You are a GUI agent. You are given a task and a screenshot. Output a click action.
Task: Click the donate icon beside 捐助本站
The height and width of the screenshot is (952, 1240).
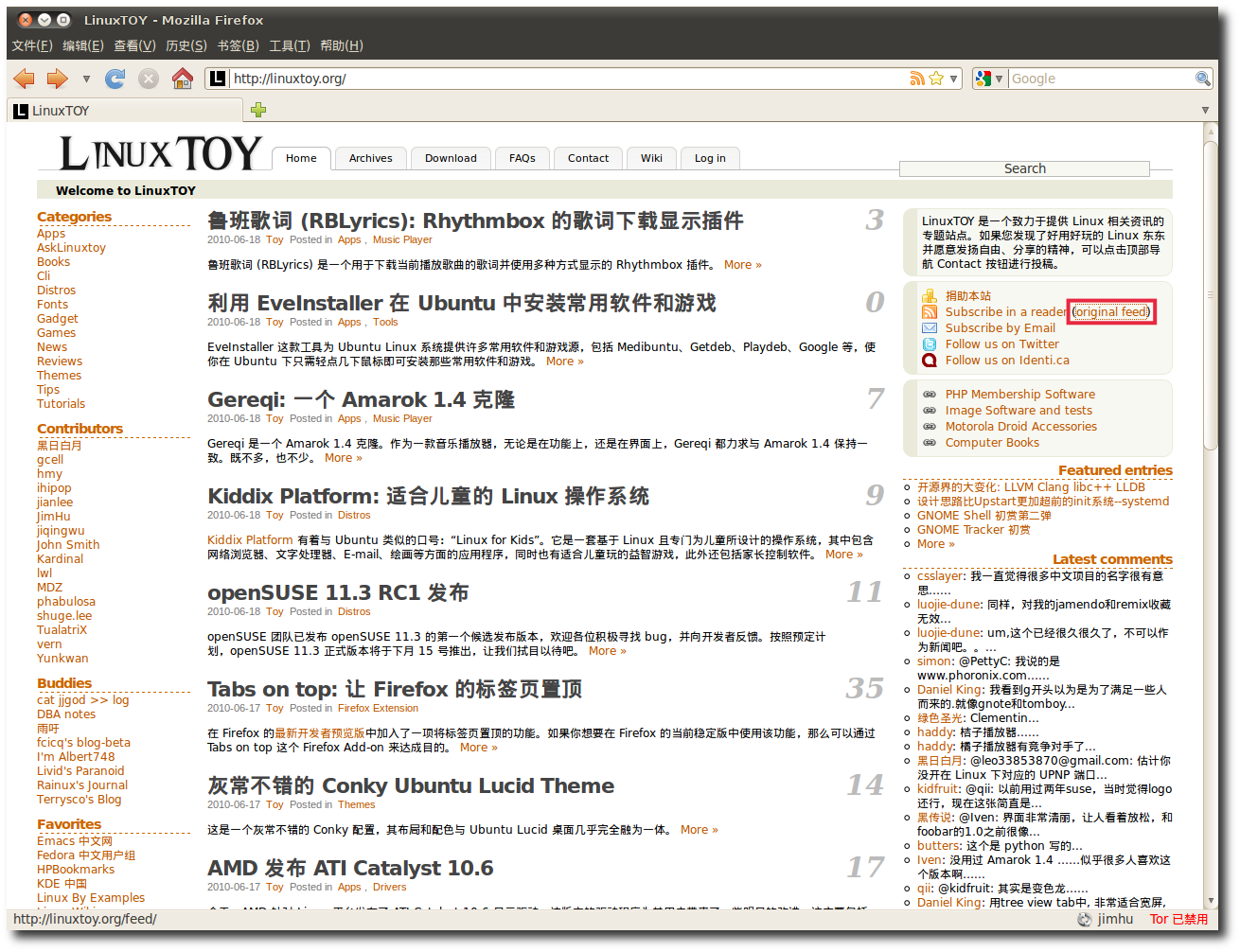click(x=930, y=296)
